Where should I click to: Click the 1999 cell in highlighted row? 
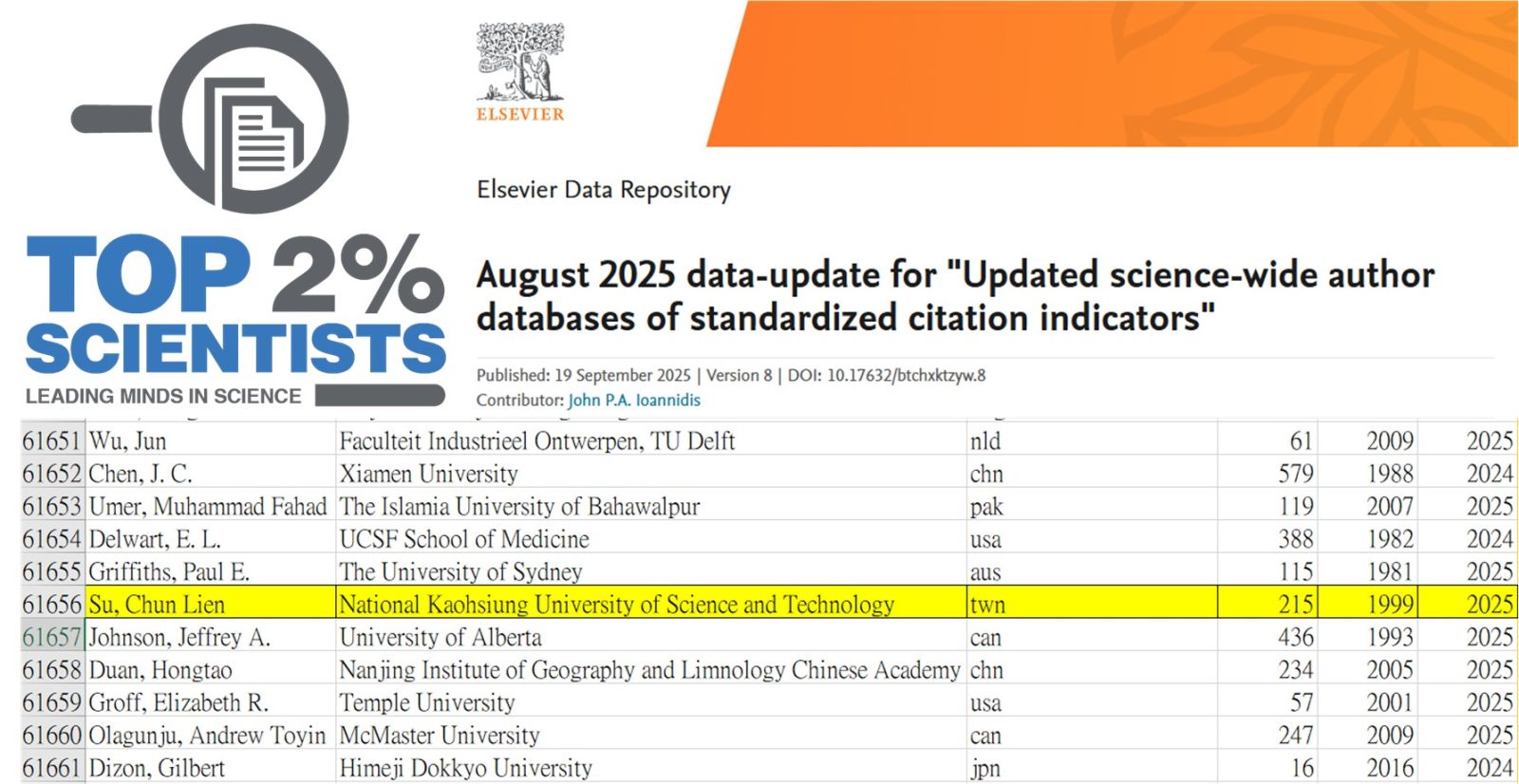[1389, 605]
